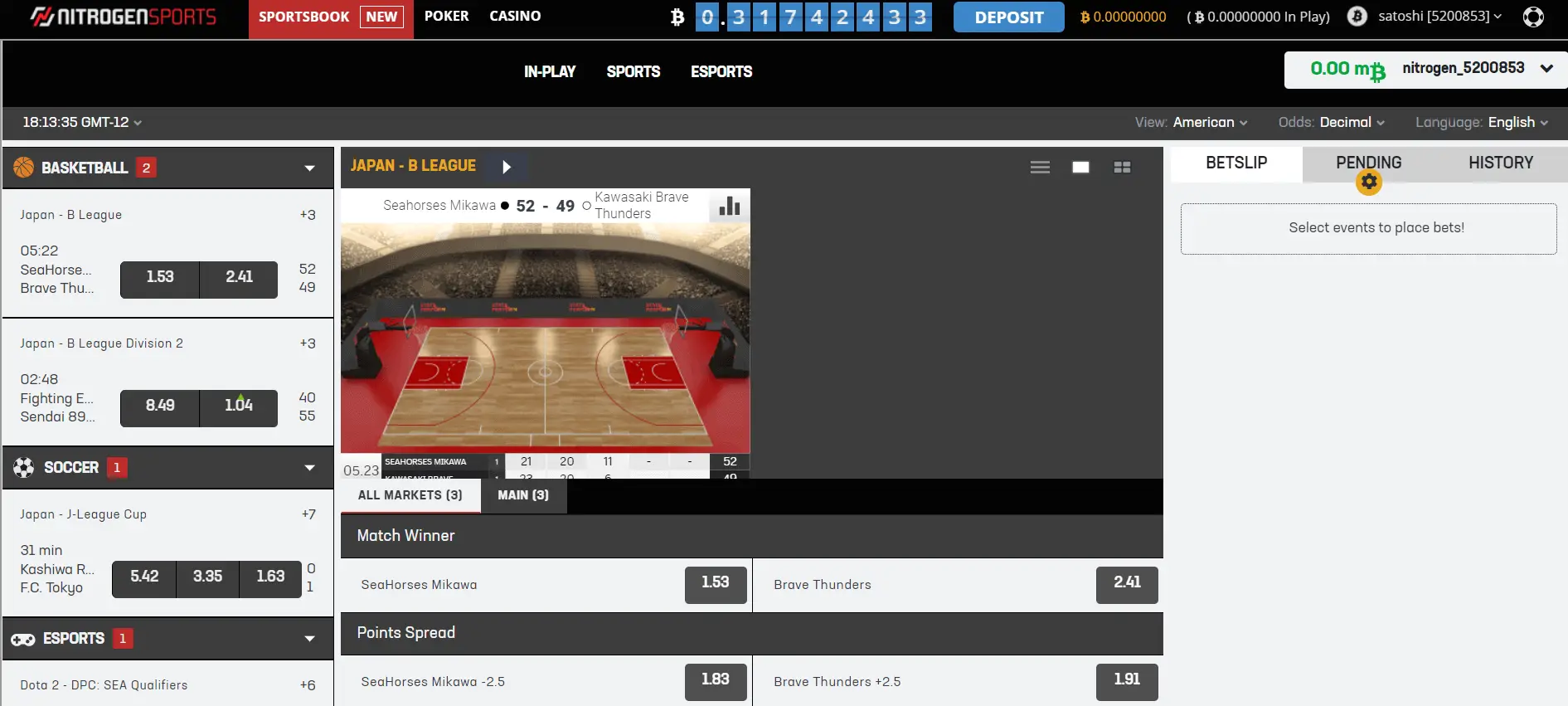Viewport: 1568px width, 706px height.
Task: Click the play arrow next to Japan - B League
Action: [x=506, y=167]
